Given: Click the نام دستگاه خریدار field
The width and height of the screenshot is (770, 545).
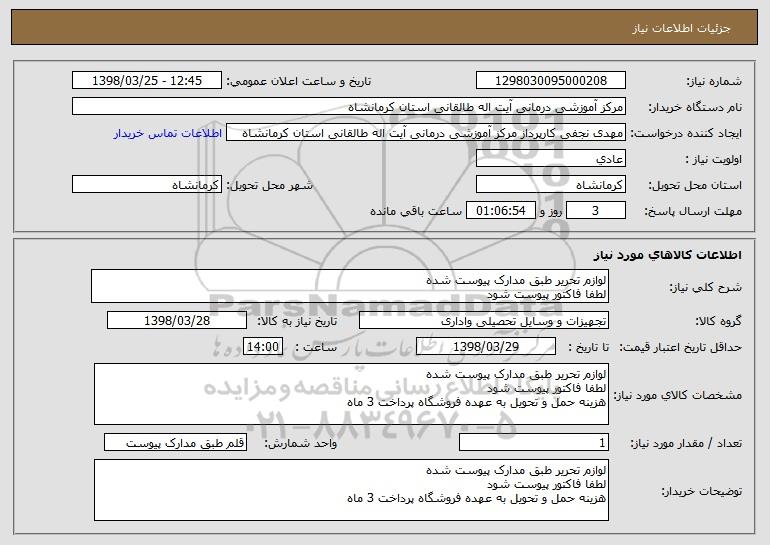Looking at the screenshot, I should pos(349,106).
